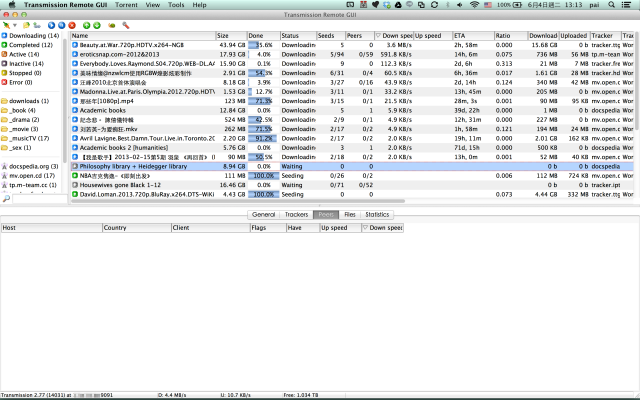The width and height of the screenshot is (640, 400).
Task: Select the Completed (12) filter
Action: pos(30,45)
